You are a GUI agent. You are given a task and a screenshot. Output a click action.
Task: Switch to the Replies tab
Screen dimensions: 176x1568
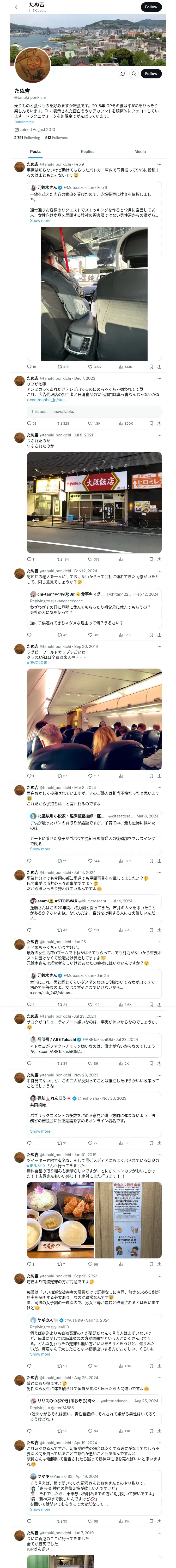(x=87, y=152)
